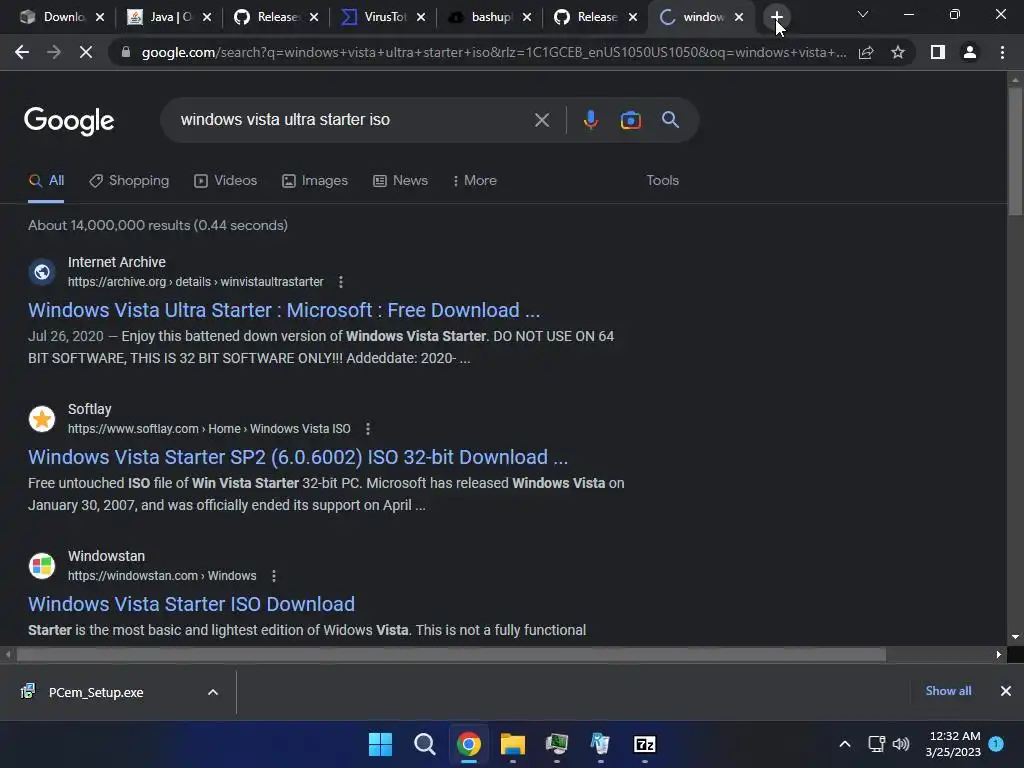Open the Chrome profile icon
The width and height of the screenshot is (1024, 768).
click(x=970, y=52)
